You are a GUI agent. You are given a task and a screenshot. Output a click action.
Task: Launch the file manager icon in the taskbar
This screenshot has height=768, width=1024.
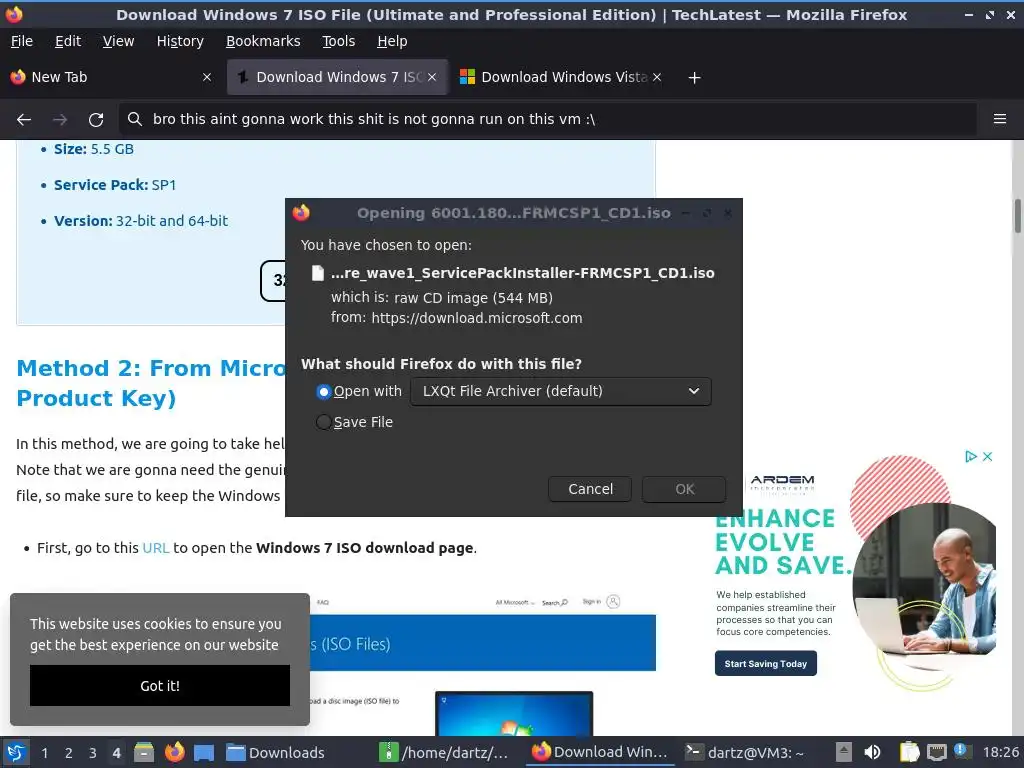tap(144, 752)
